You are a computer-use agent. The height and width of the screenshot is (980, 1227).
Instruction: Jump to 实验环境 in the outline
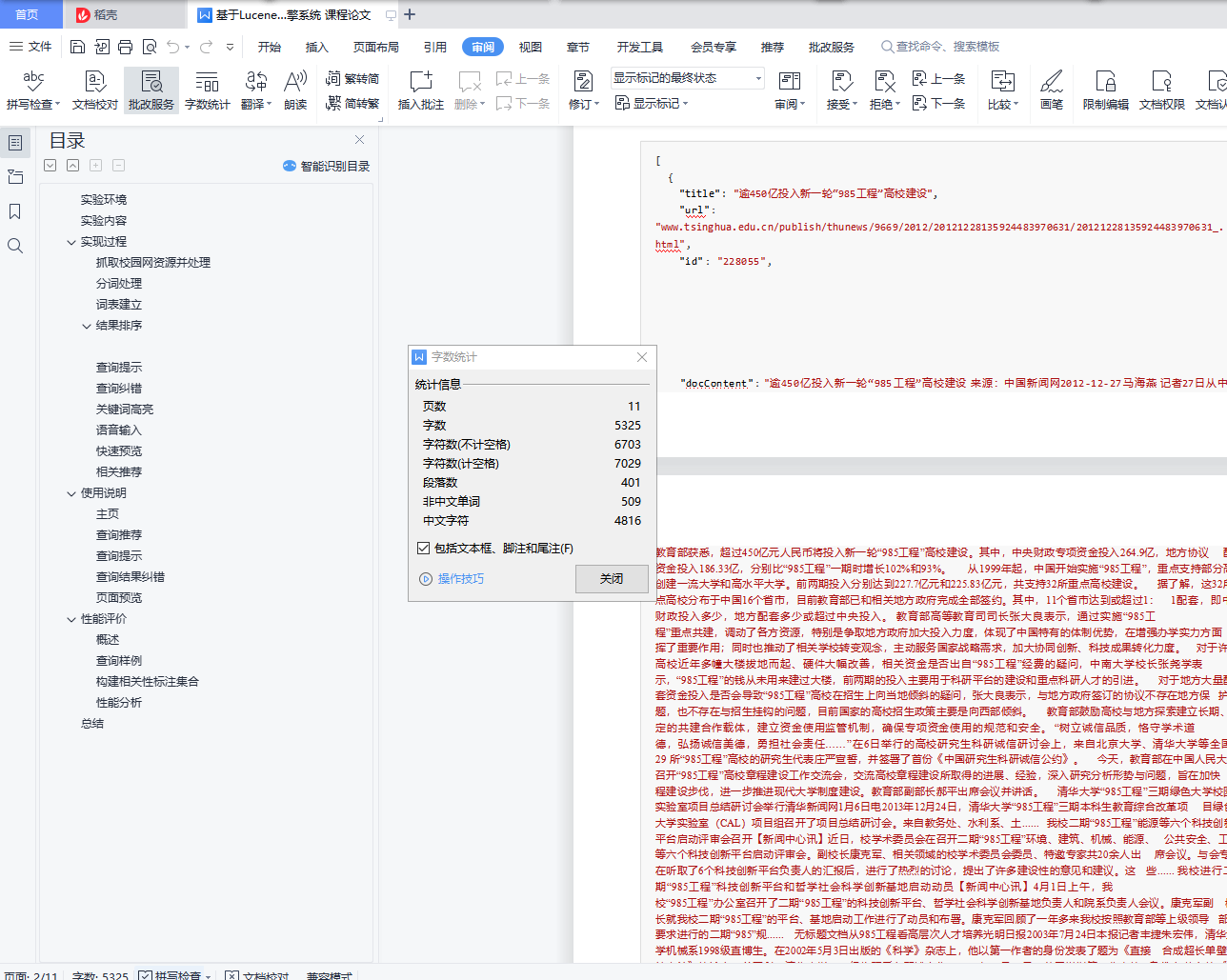click(x=104, y=200)
